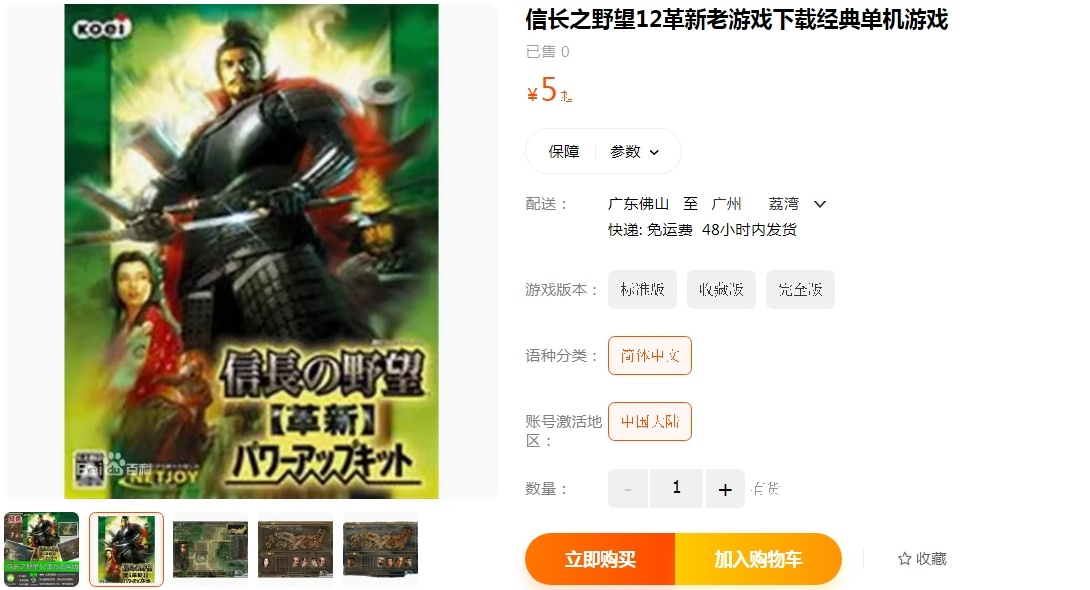This screenshot has height=590, width=1090.
Task: View the fourth screenshot thumbnail
Action: click(x=295, y=549)
